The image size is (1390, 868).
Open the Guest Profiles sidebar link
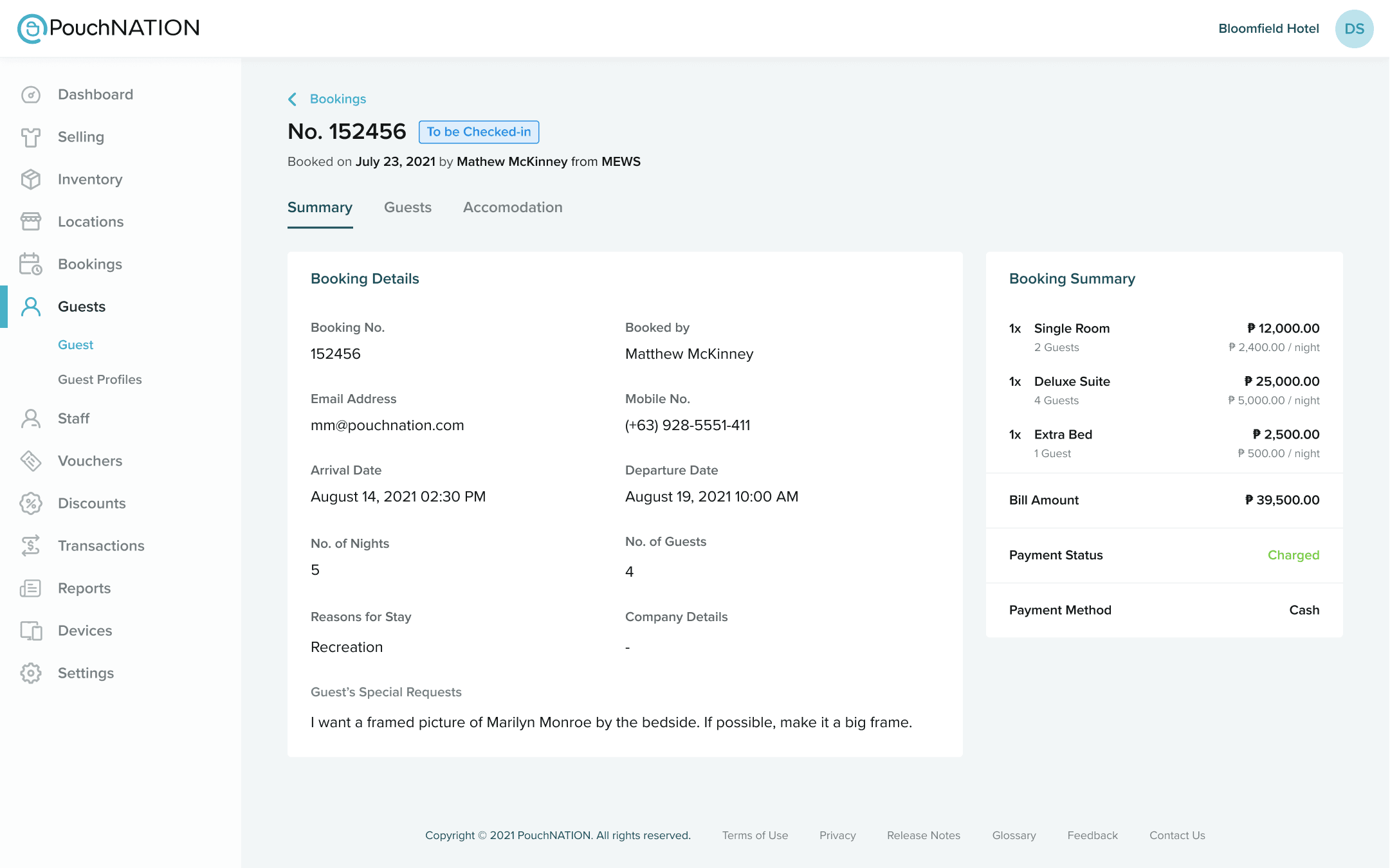pyautogui.click(x=100, y=379)
